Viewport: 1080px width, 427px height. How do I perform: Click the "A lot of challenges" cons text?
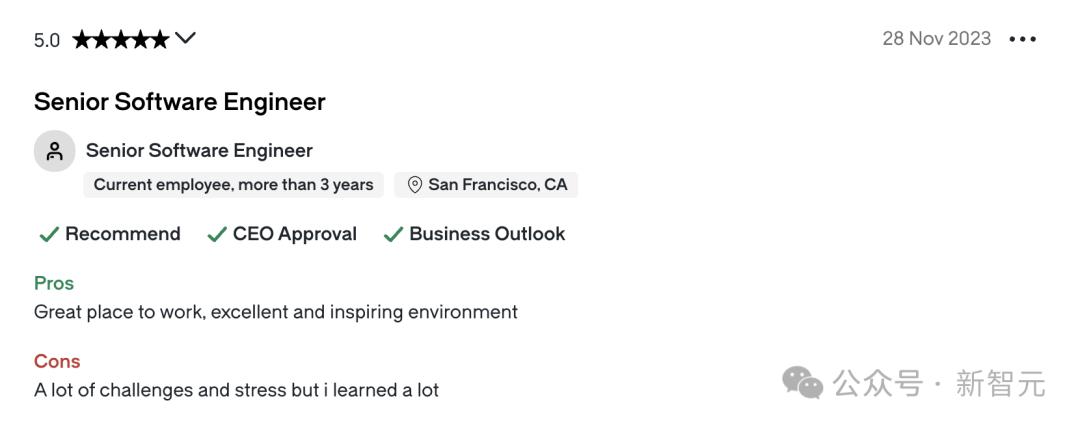(x=236, y=390)
